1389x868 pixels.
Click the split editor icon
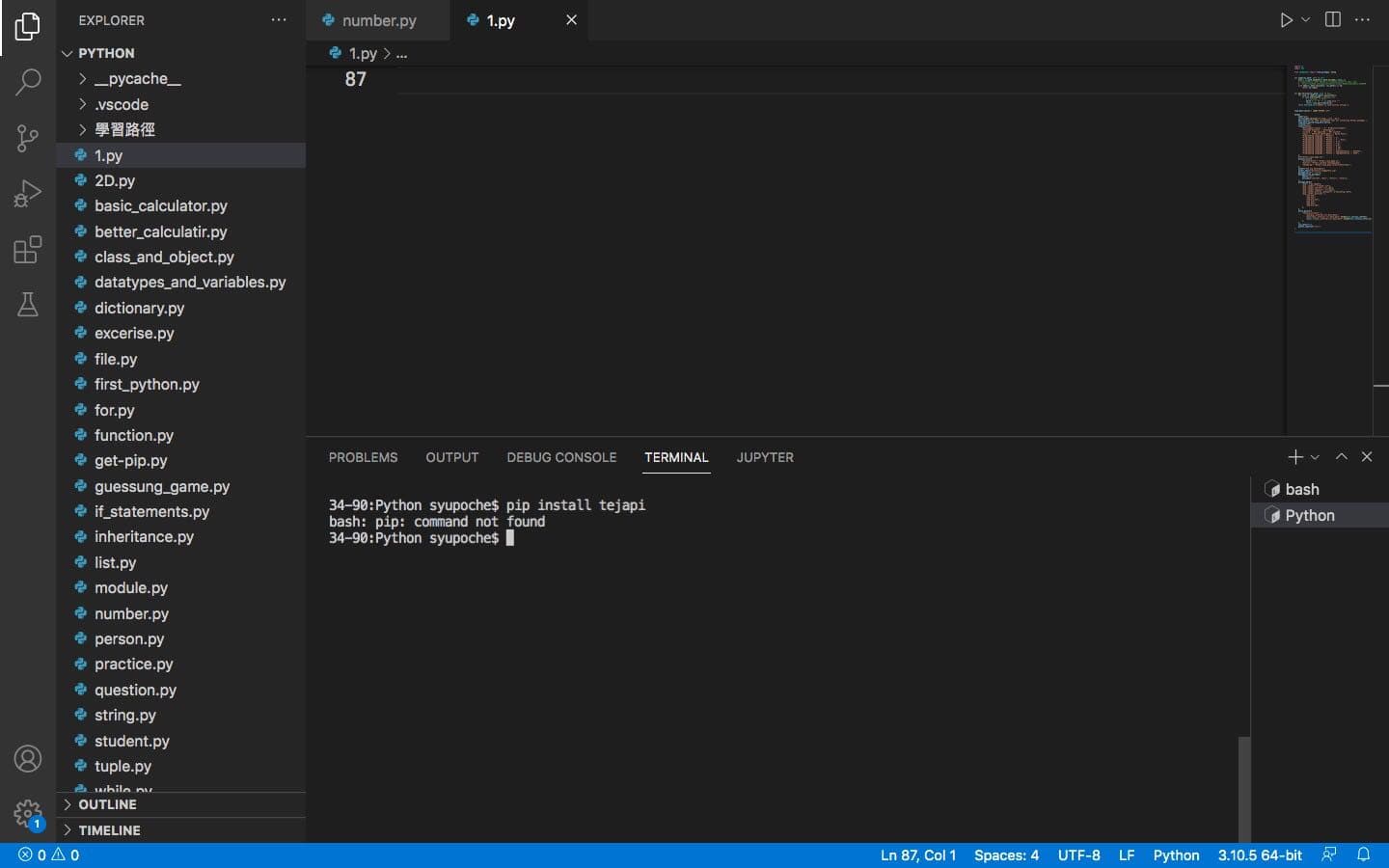(x=1333, y=20)
